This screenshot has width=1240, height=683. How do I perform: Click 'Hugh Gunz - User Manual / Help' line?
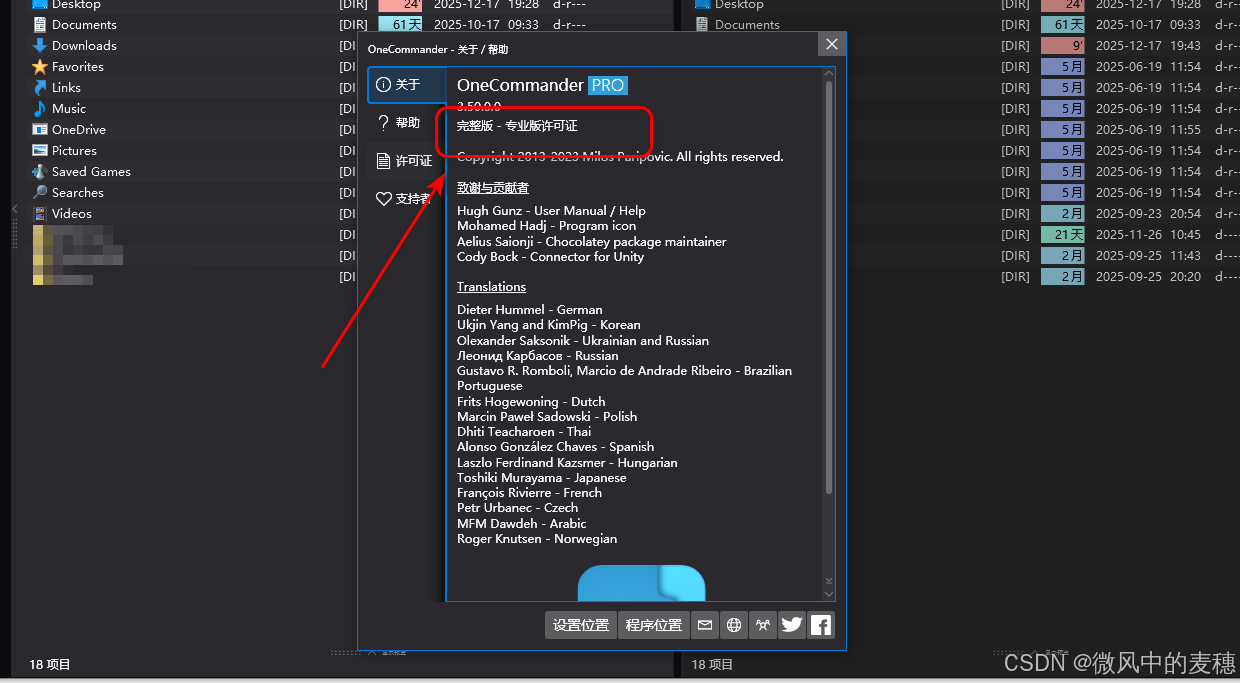[x=551, y=210]
